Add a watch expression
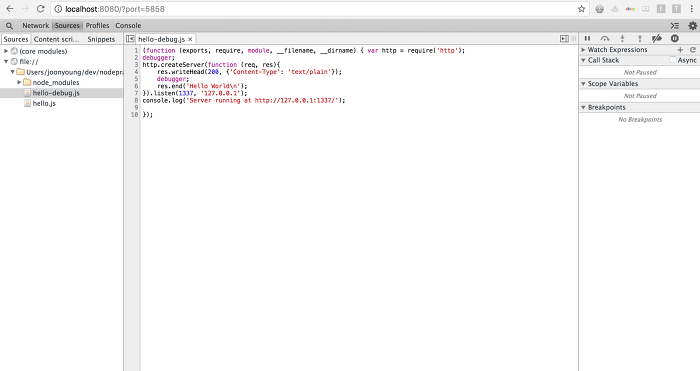Screen dimensions: 700x371 coord(680,50)
